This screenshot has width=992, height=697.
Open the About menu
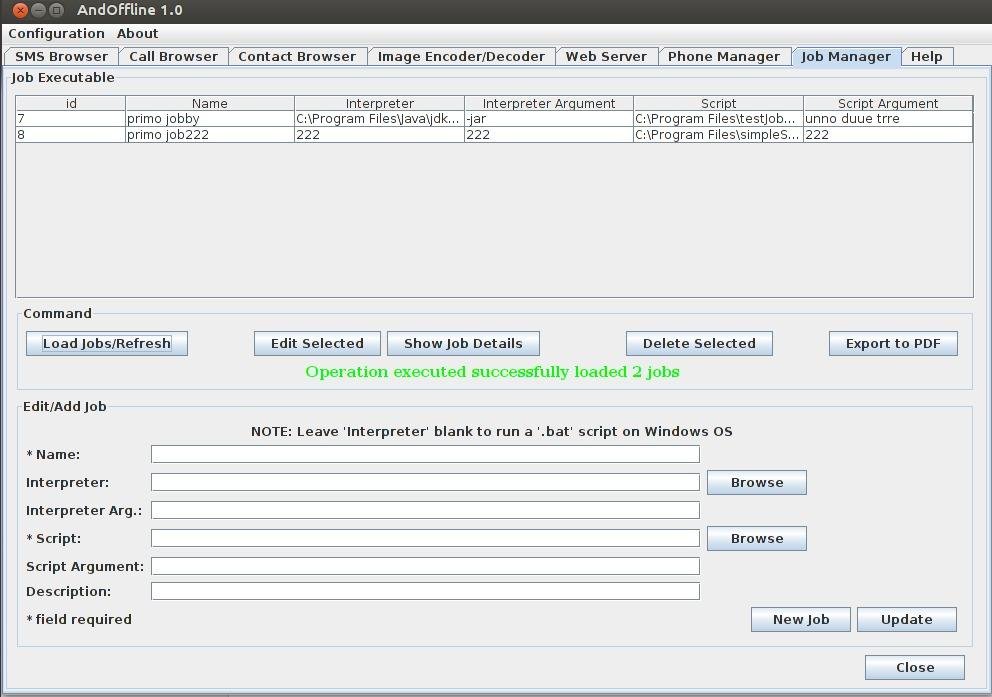[137, 33]
